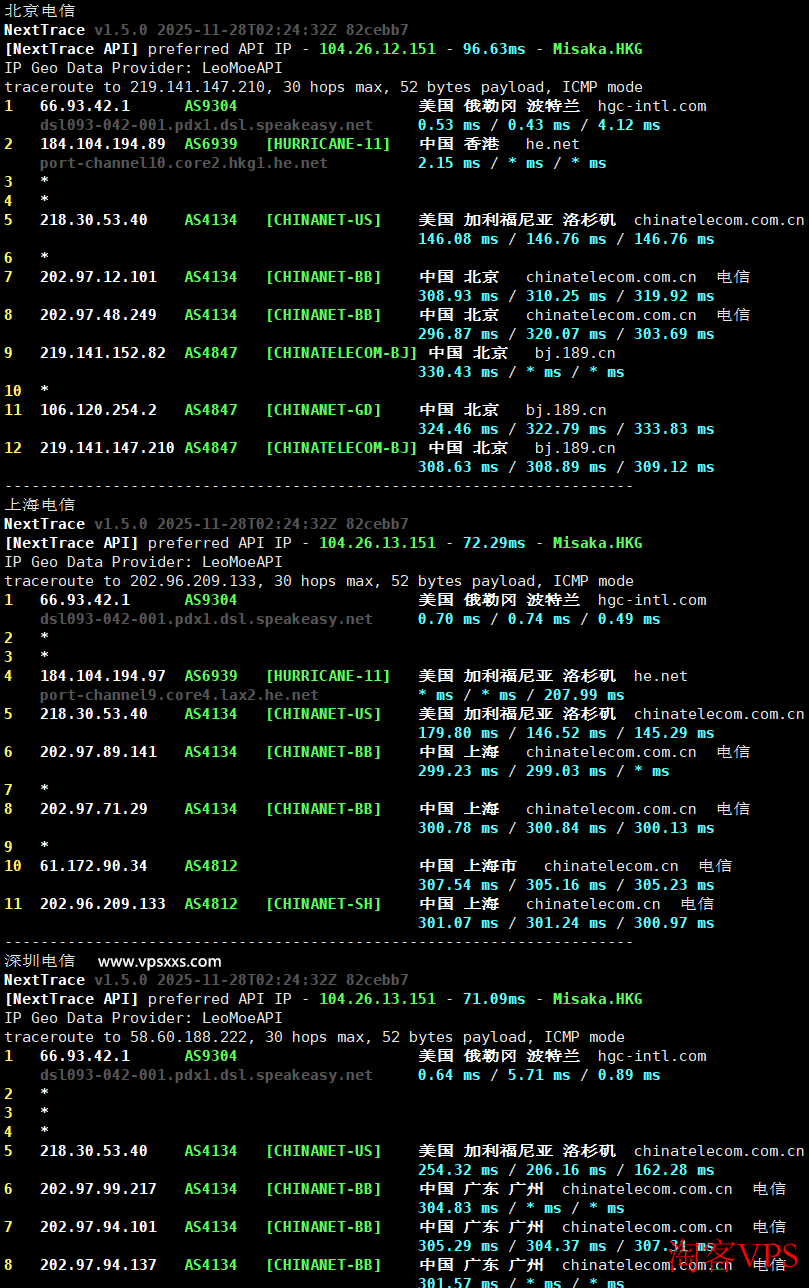Click the port-channel9.core4.lax2.he.net hostname

(179, 695)
